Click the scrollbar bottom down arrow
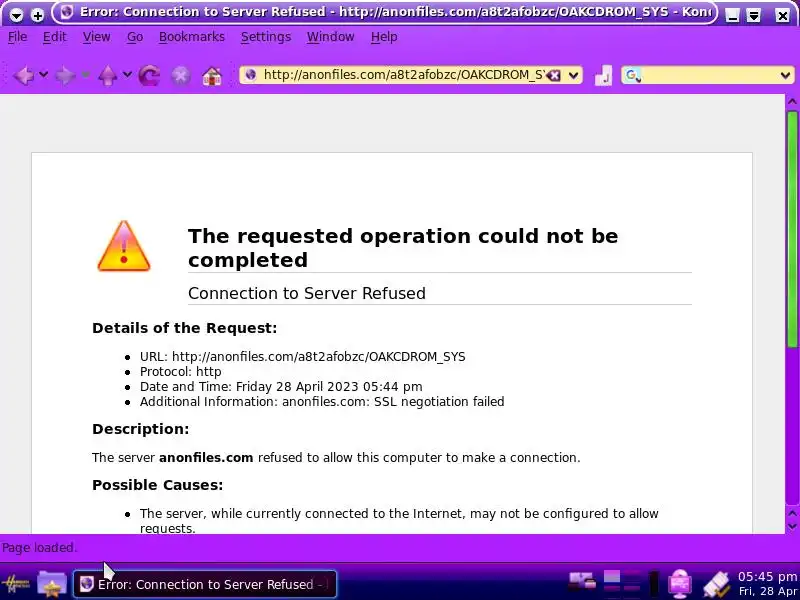Viewport: 800px width, 600px height. [x=792, y=527]
